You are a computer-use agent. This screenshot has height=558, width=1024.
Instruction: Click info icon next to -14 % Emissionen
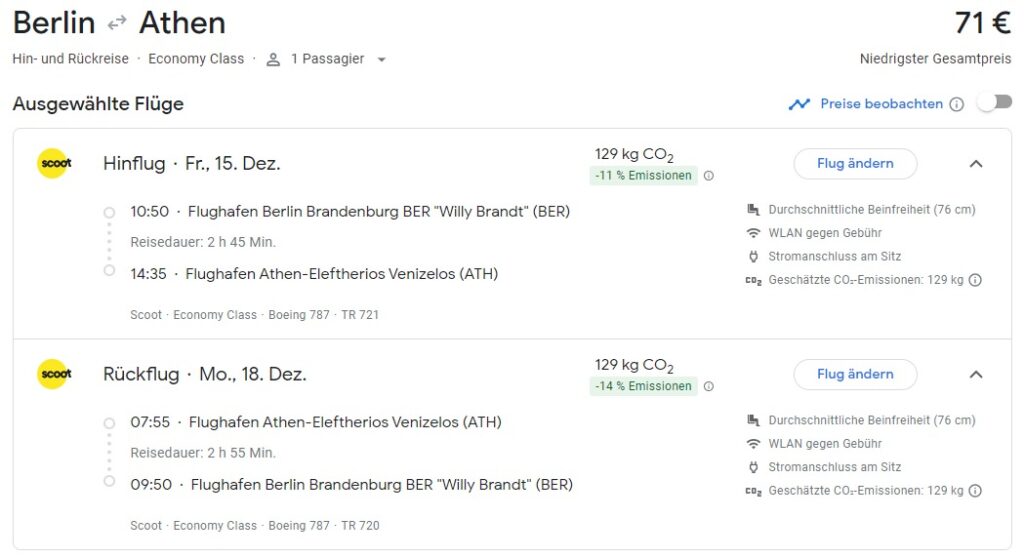point(709,386)
